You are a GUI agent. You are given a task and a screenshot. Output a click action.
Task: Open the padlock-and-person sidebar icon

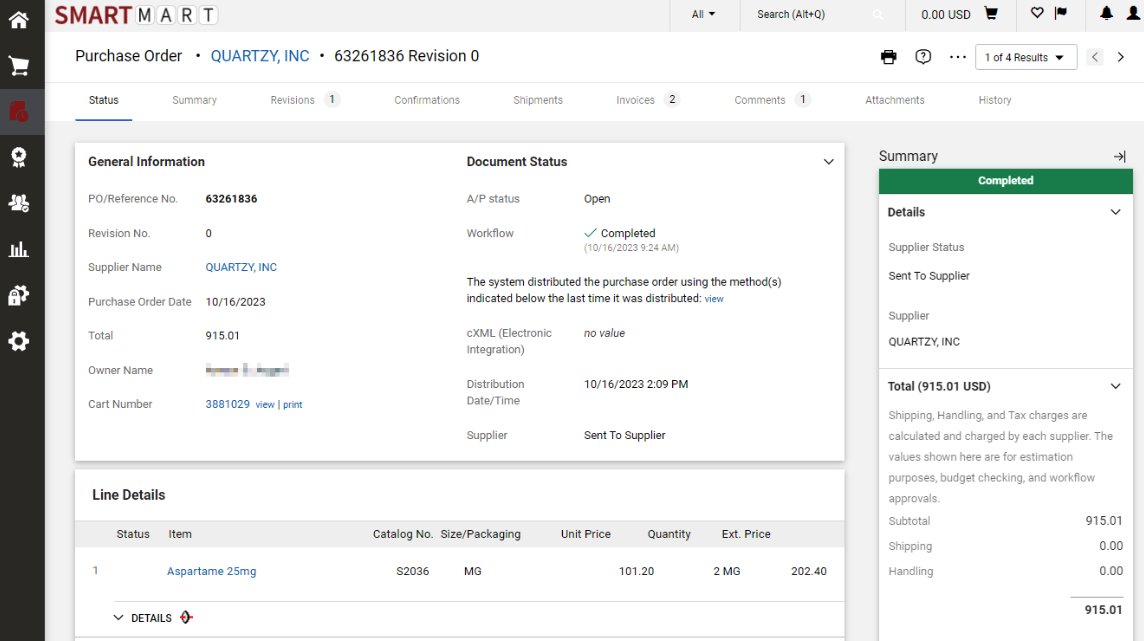point(19,295)
